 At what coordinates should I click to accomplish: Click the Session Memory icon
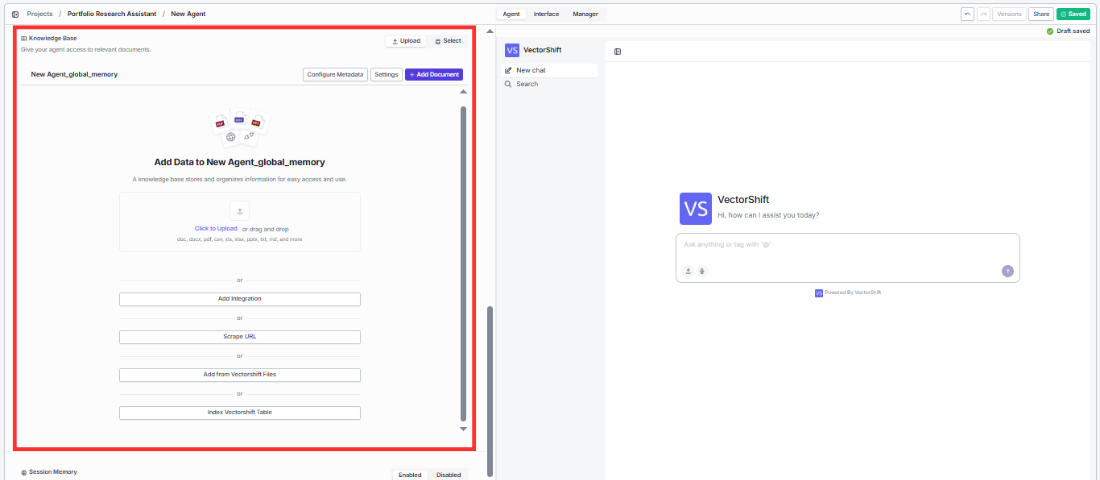point(24,472)
